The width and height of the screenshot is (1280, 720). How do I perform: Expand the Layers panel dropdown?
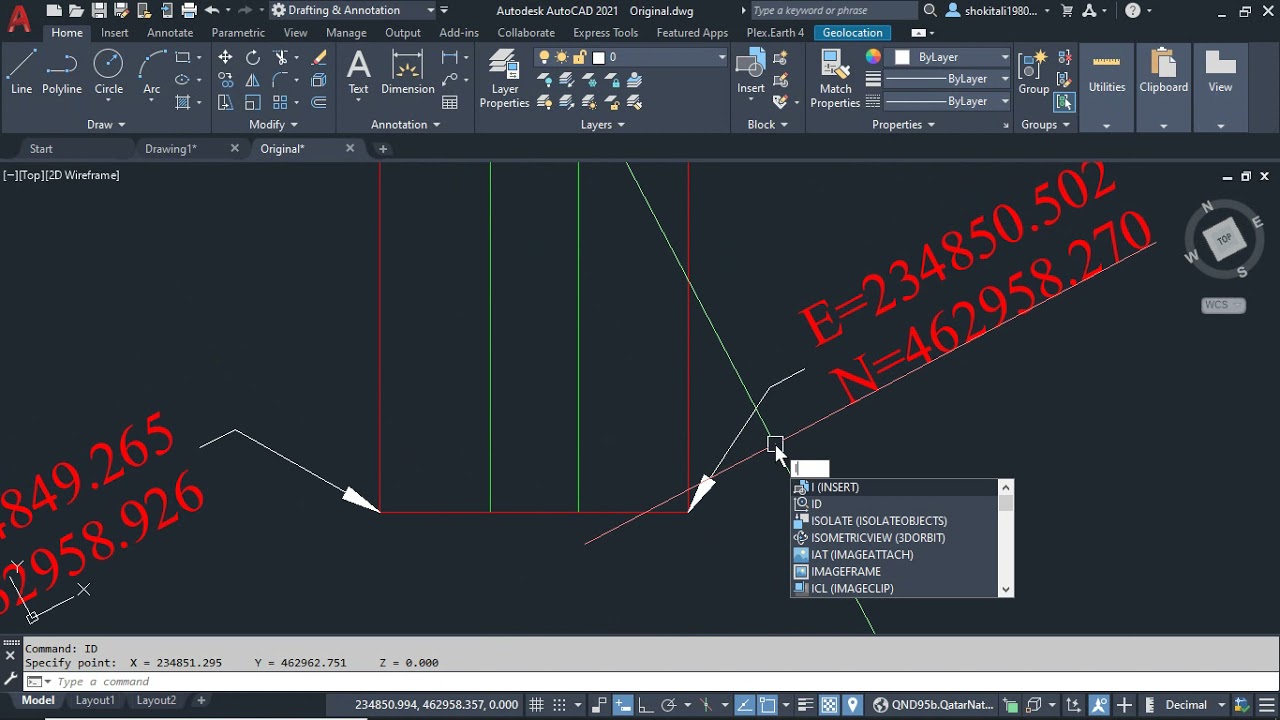point(603,124)
